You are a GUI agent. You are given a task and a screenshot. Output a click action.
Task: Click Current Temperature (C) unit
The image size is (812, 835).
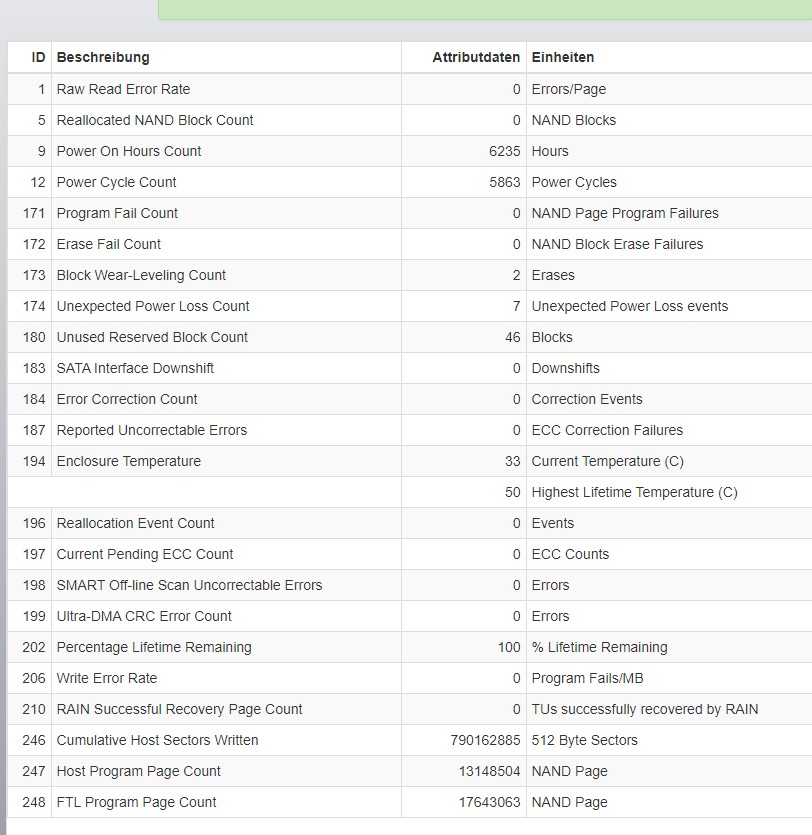click(608, 461)
